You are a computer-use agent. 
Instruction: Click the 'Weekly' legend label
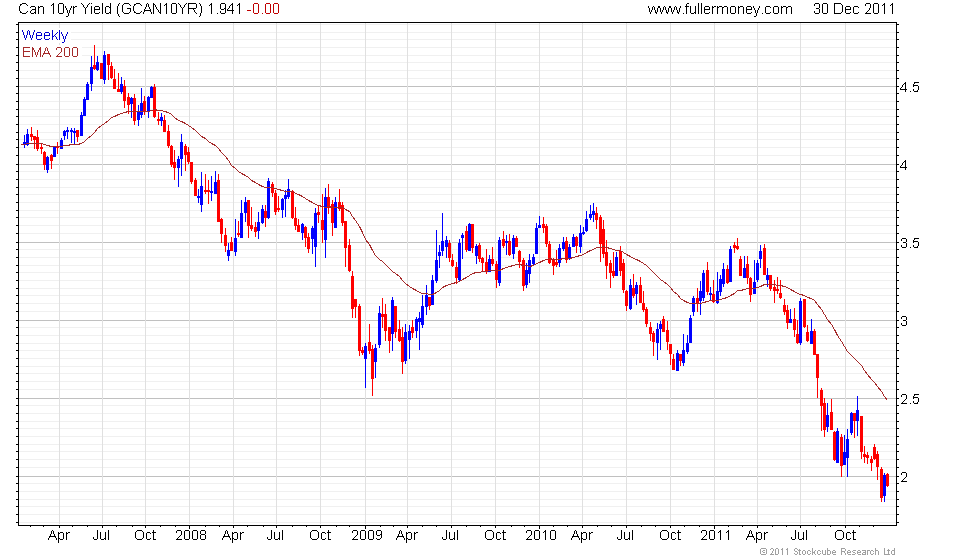(44, 36)
